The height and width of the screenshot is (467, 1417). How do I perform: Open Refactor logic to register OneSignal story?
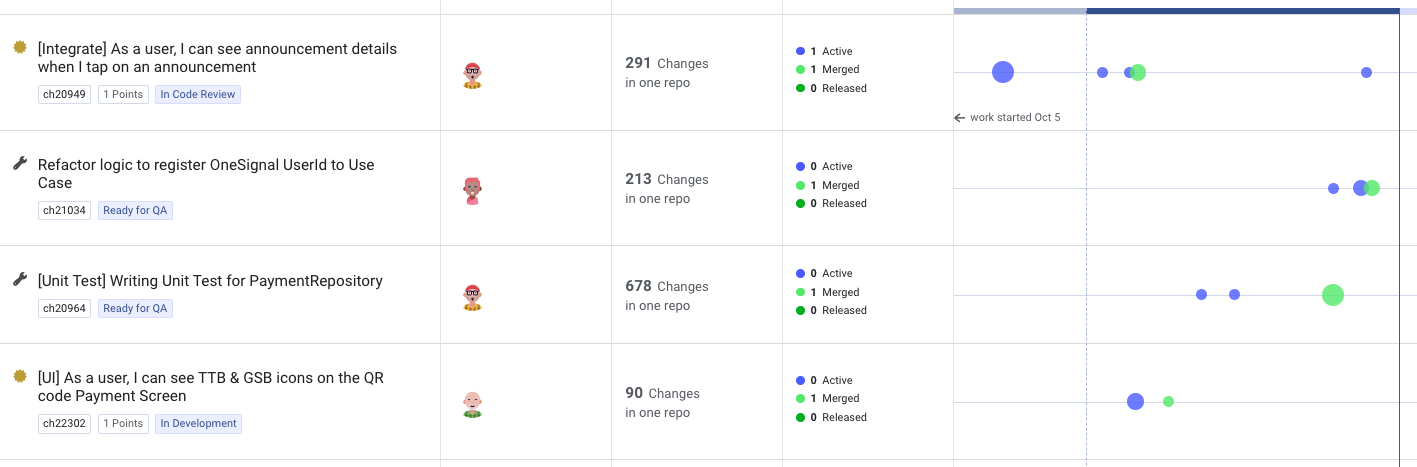pyautogui.click(x=206, y=174)
